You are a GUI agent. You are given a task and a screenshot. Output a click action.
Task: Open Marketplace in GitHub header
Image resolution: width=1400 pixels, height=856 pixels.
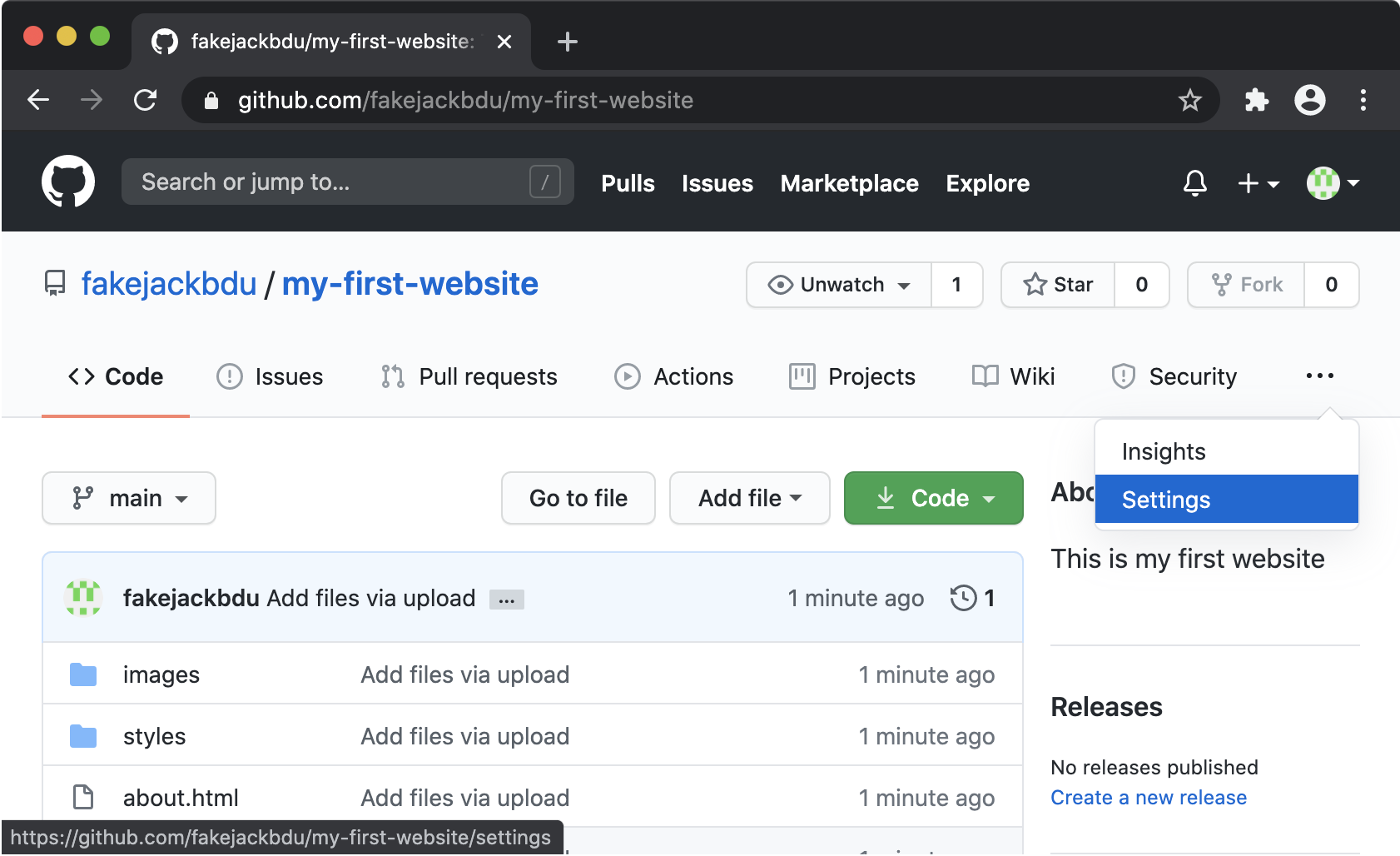click(x=849, y=183)
